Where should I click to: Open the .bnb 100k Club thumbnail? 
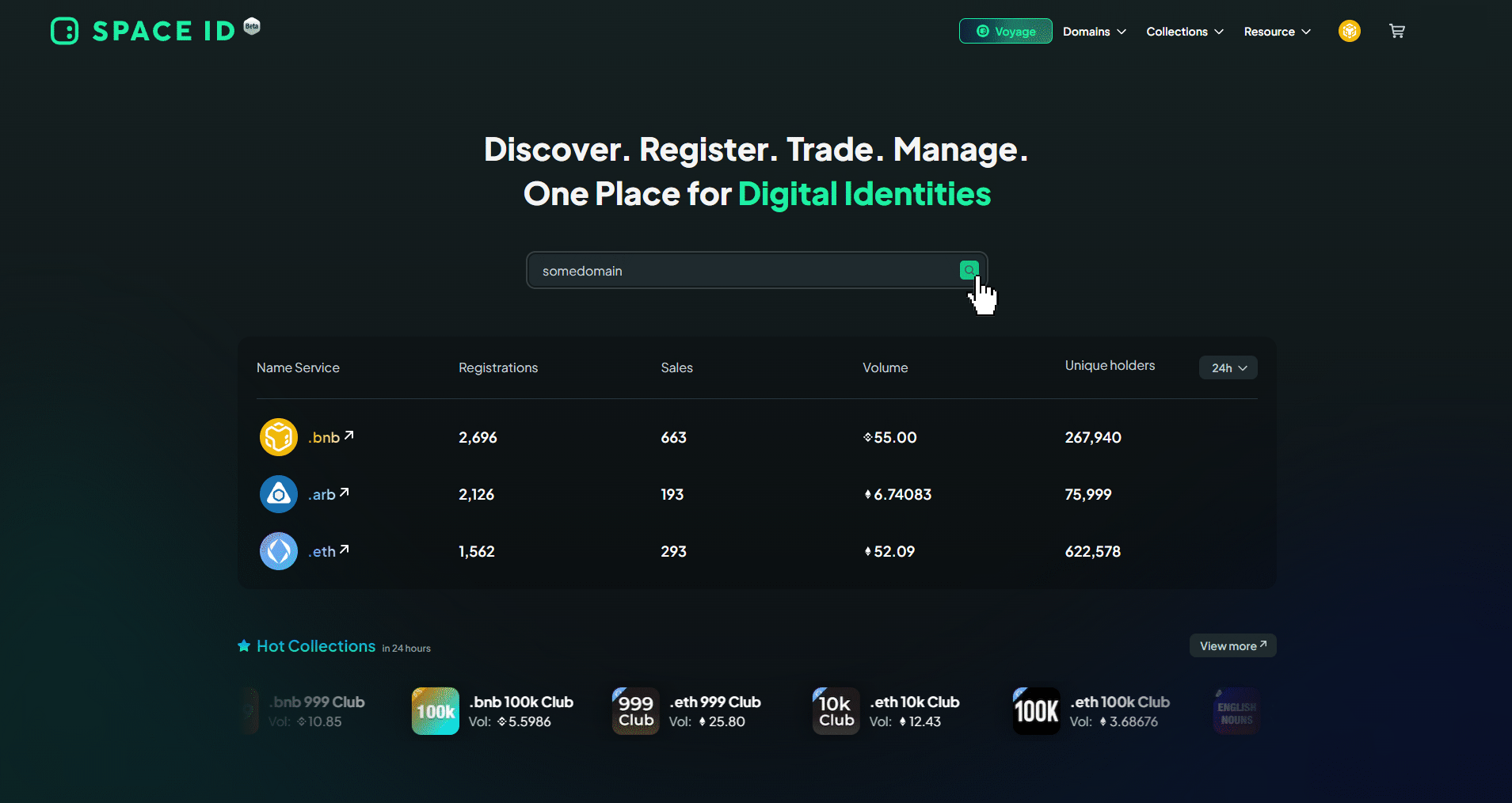point(436,711)
